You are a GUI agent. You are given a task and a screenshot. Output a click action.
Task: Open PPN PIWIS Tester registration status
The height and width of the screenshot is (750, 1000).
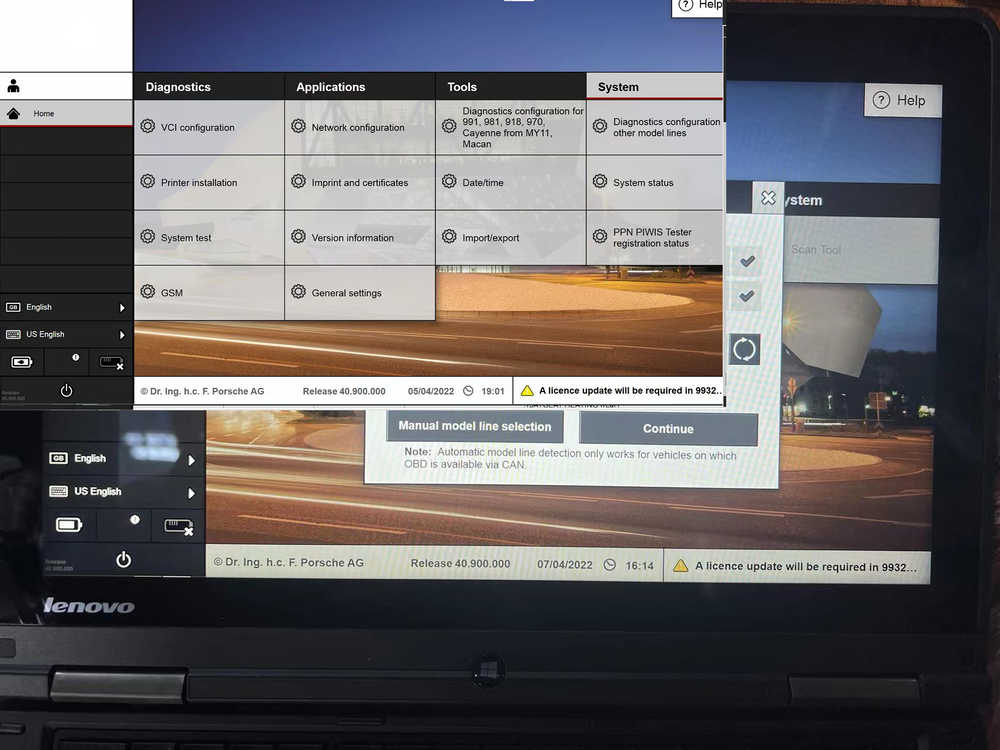[655, 237]
